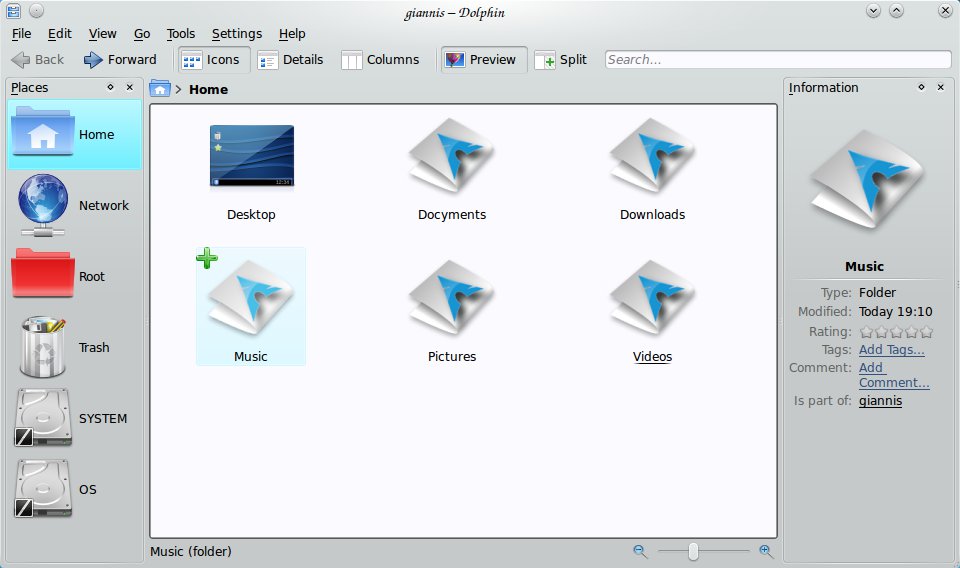The image size is (960, 568).
Task: Go back using the Back arrow button
Action: coord(37,60)
